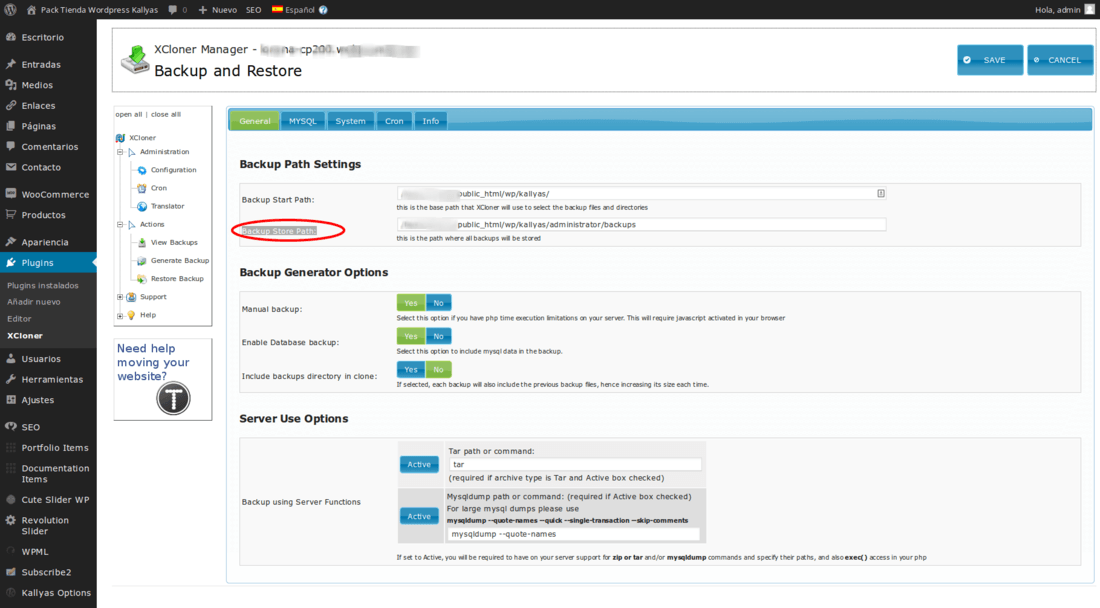Open Cron in the XCloner tree

click(x=159, y=189)
